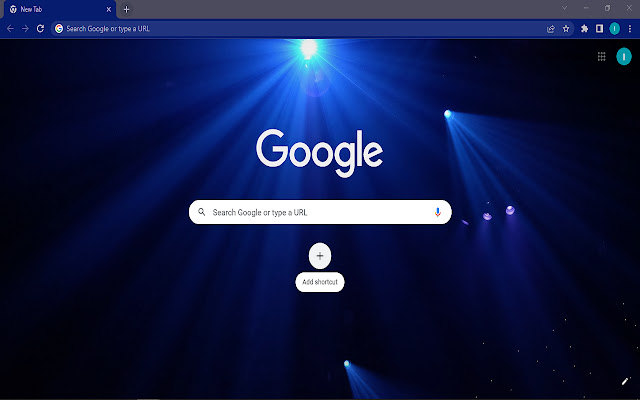Open Google account avatar on page
This screenshot has height=400, width=640.
pos(624,56)
